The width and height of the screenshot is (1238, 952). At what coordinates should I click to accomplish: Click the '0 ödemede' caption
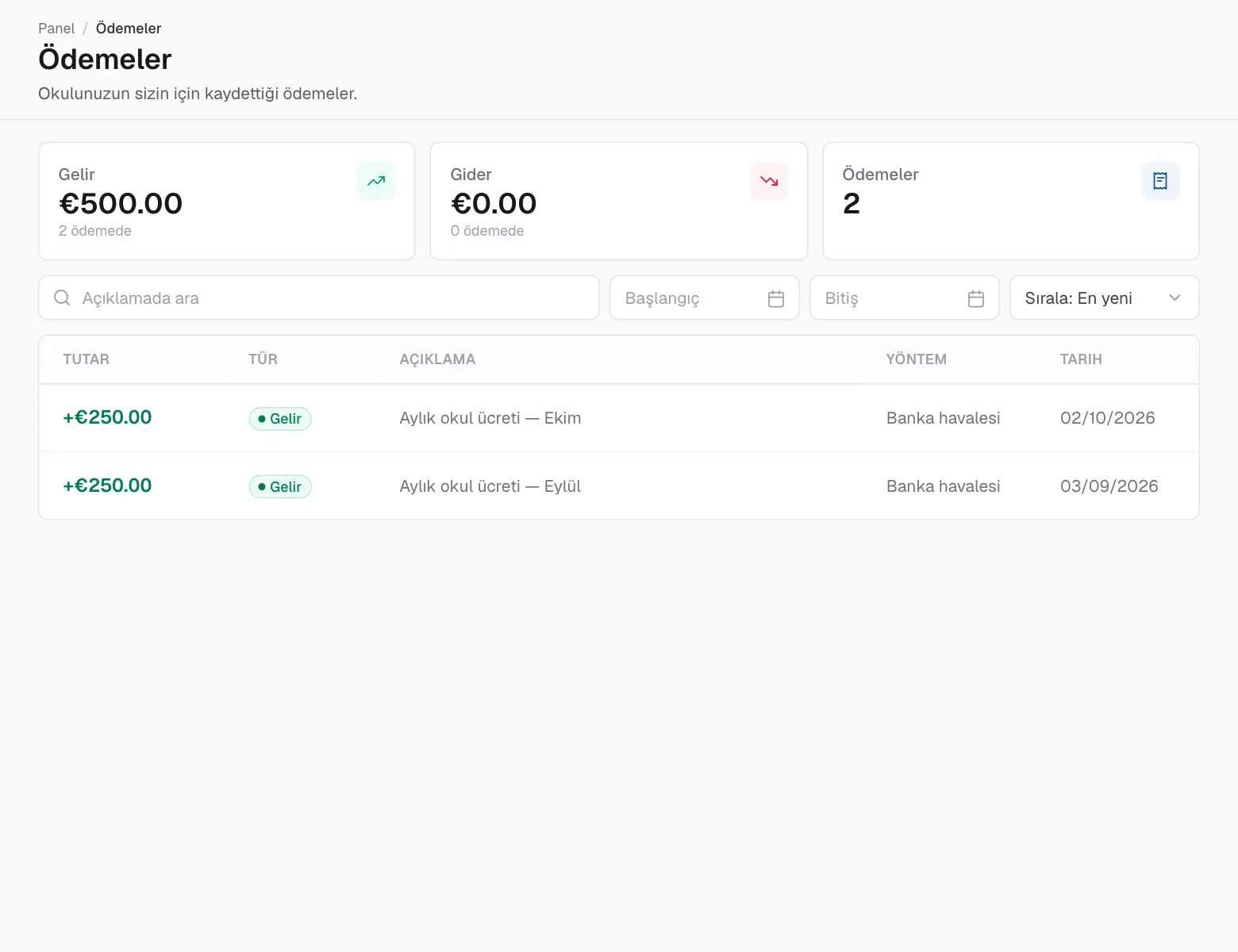487,231
